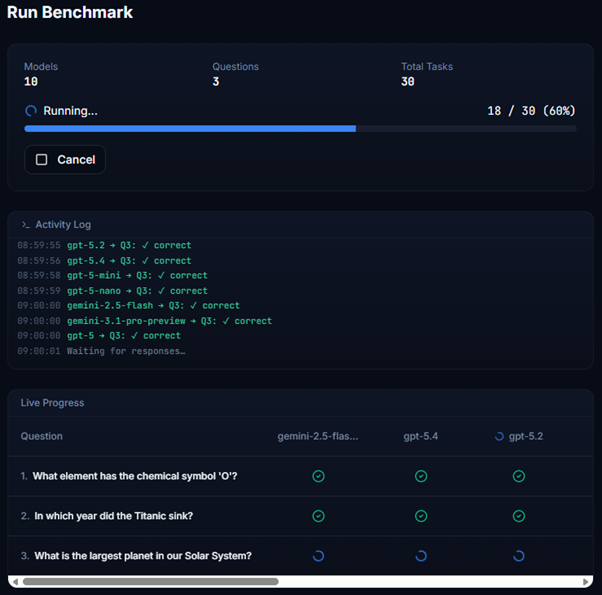This screenshot has width=602, height=595.
Task: Click the Questions count value 3
Action: tap(216, 81)
